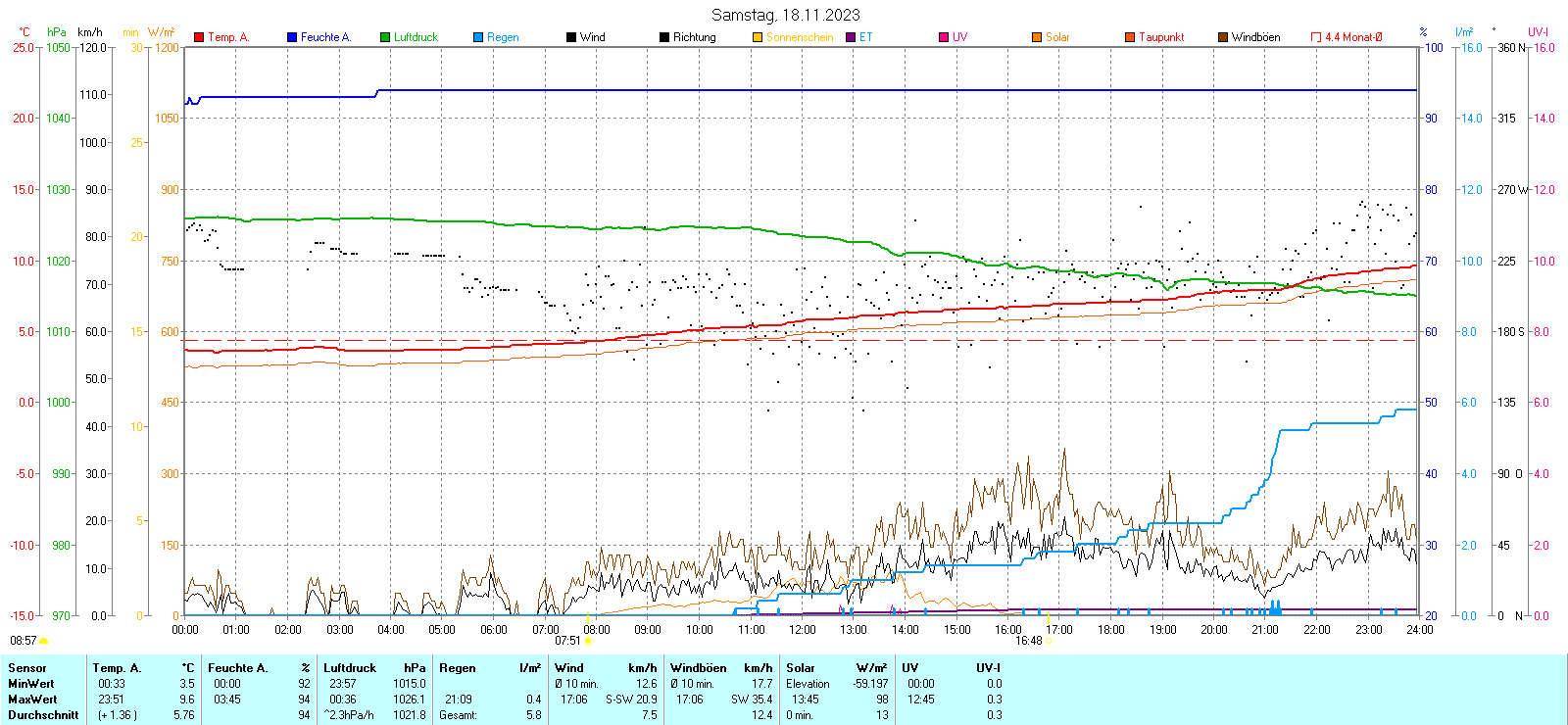Select the Windböen column header in table
The width and height of the screenshot is (1568, 725).
tap(699, 668)
